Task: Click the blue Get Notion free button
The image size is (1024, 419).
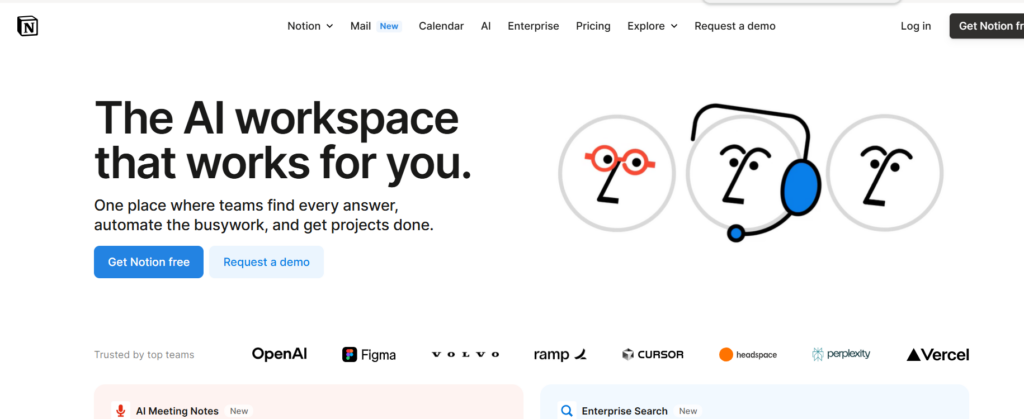Action: pyautogui.click(x=149, y=262)
